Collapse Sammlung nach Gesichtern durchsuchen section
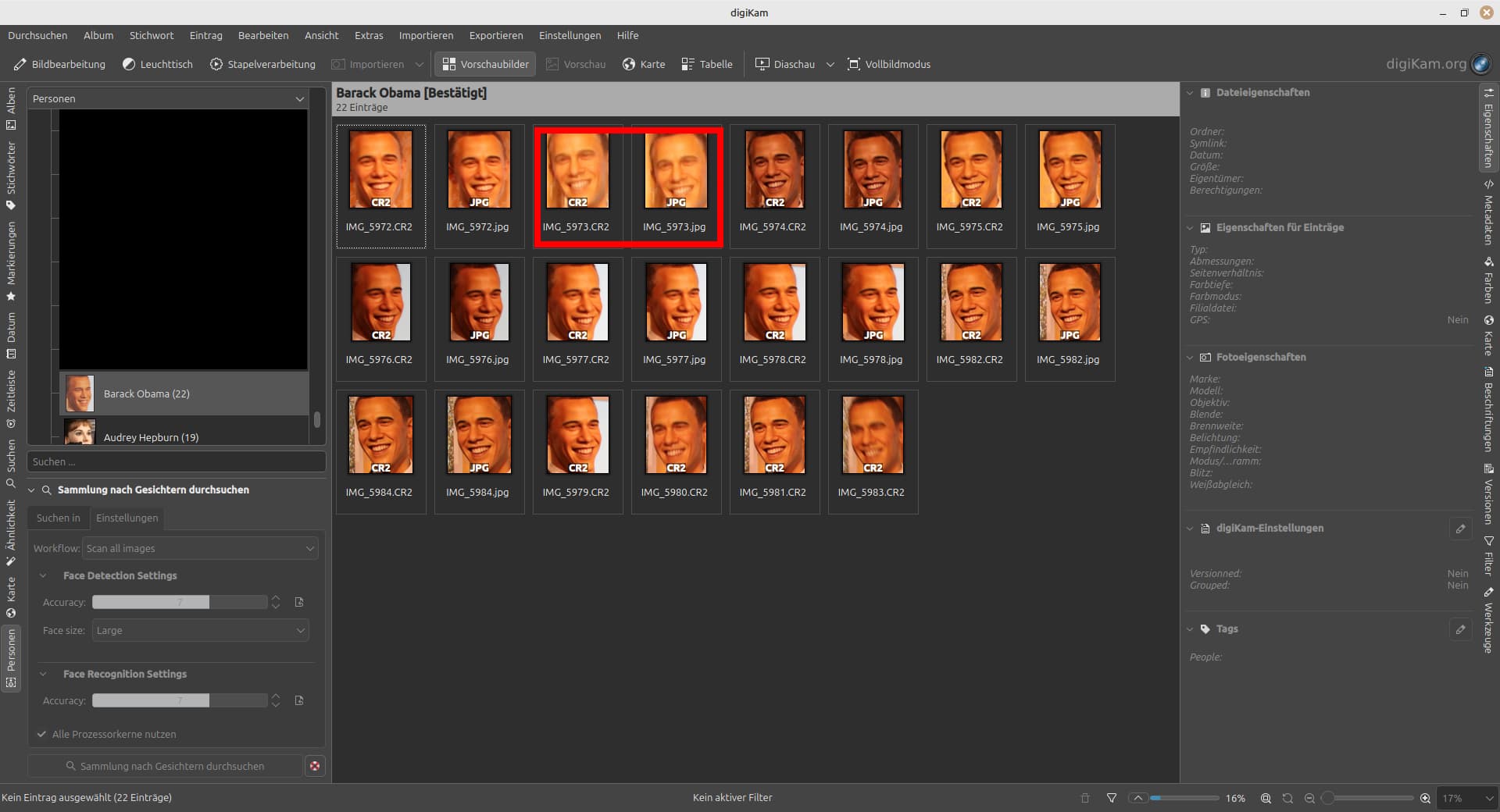Viewport: 1500px width, 812px height. [x=32, y=490]
